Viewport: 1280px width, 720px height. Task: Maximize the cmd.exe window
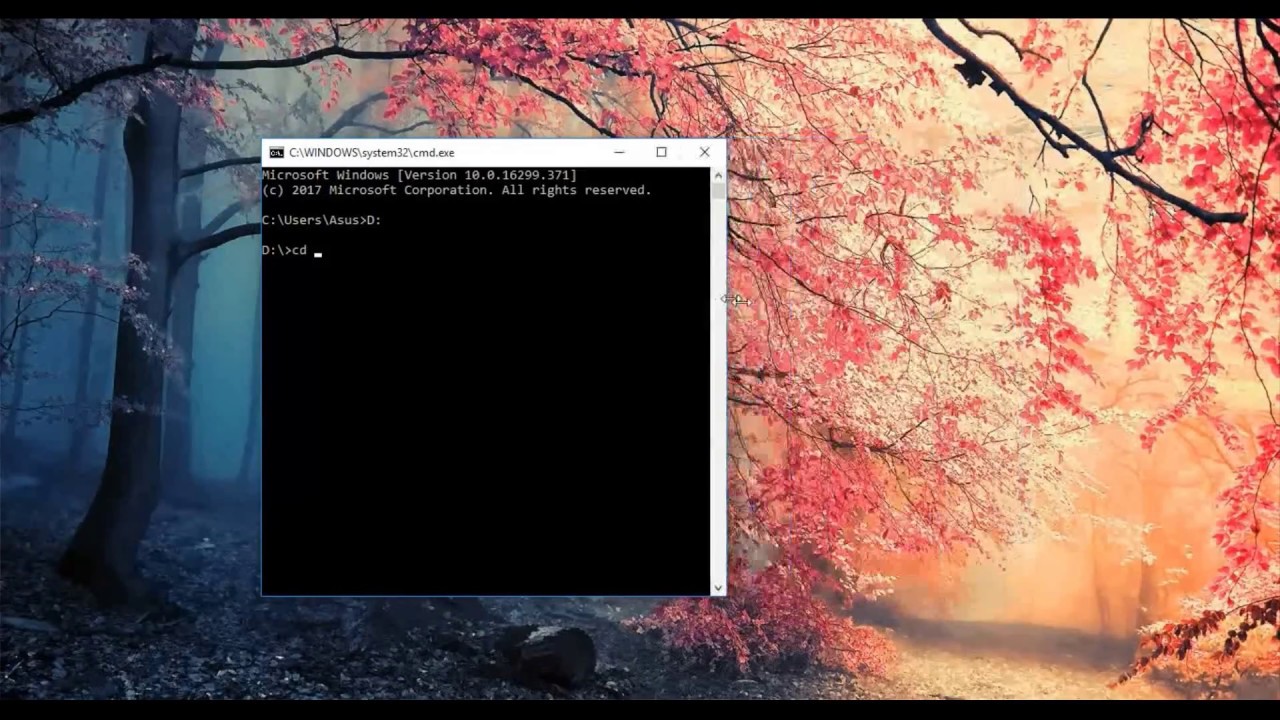point(661,152)
